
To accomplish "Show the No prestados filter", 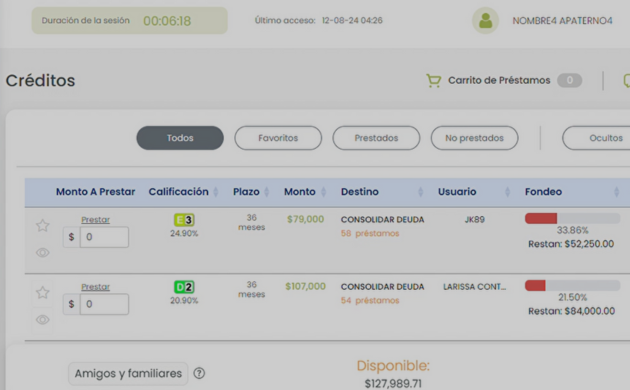I will (475, 138).
